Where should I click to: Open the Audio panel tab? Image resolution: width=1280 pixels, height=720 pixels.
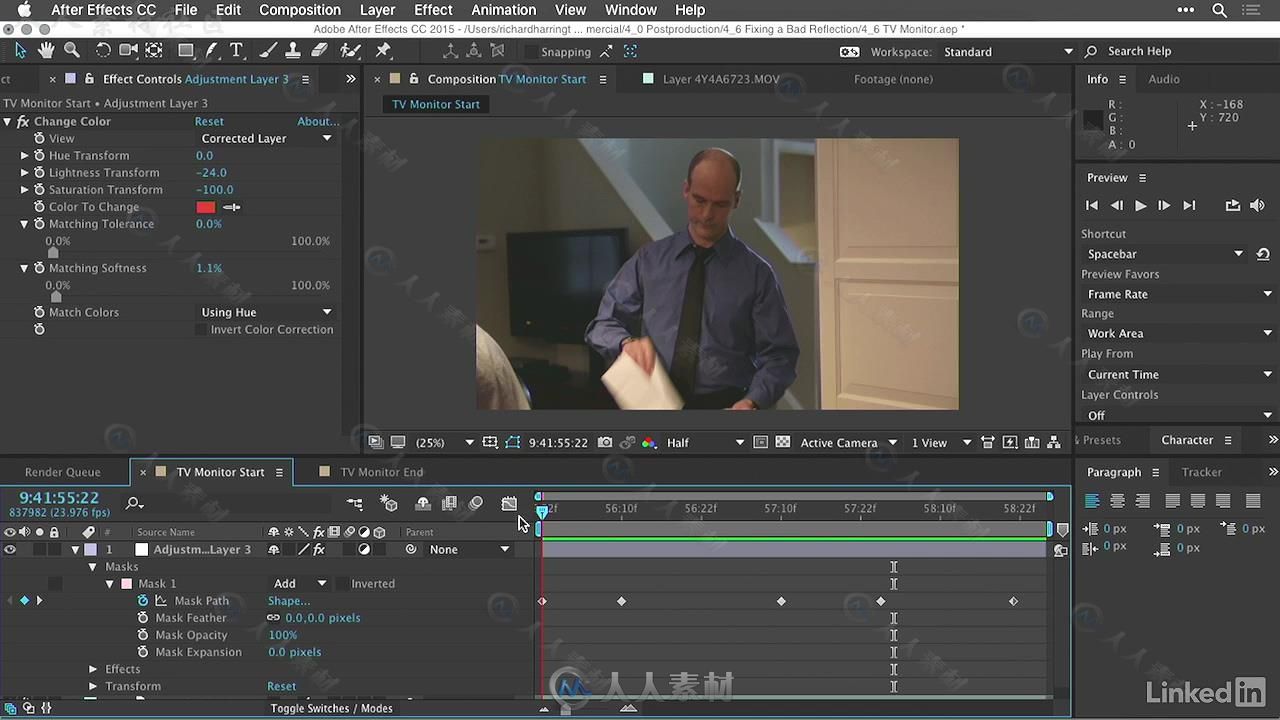coord(1164,79)
